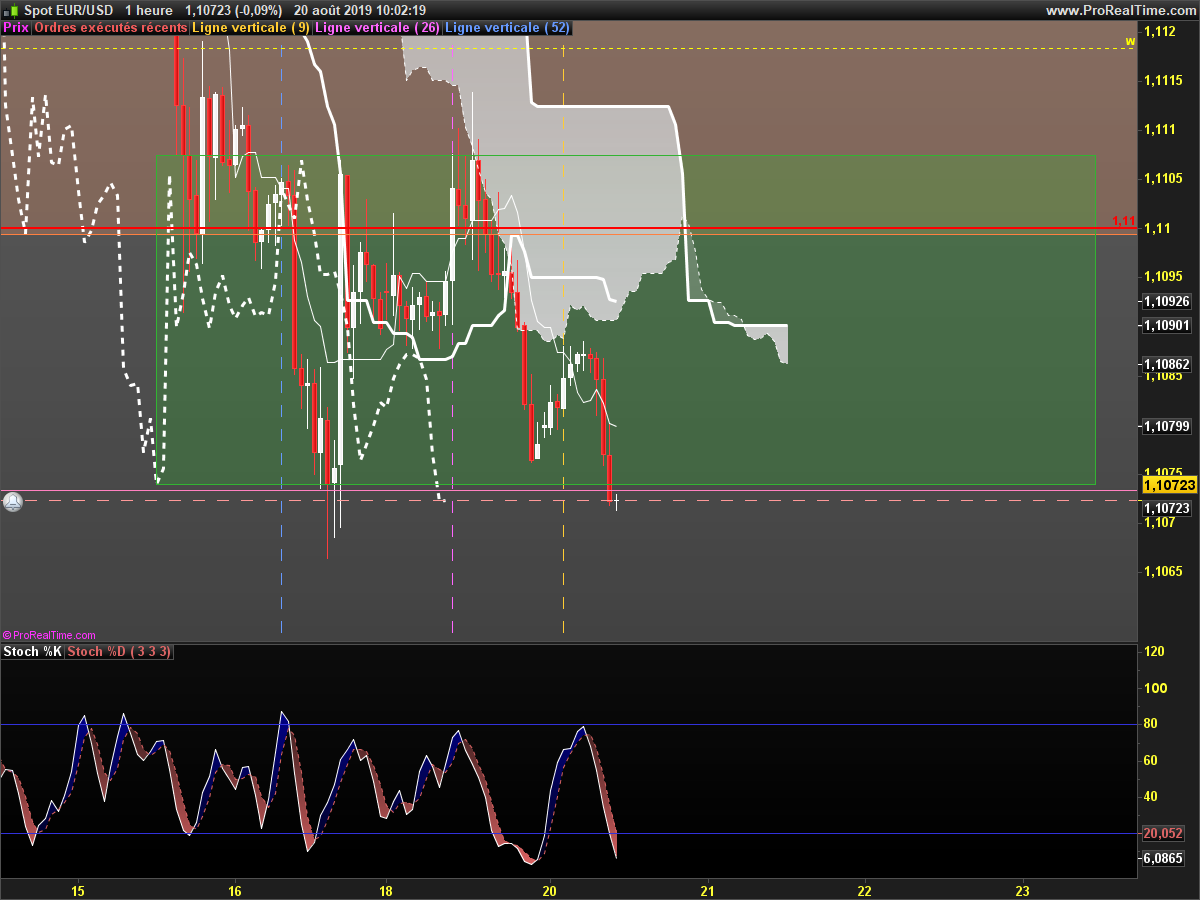Click the 1,10862 price tag on axis
The image size is (1200, 900).
click(x=1166, y=364)
